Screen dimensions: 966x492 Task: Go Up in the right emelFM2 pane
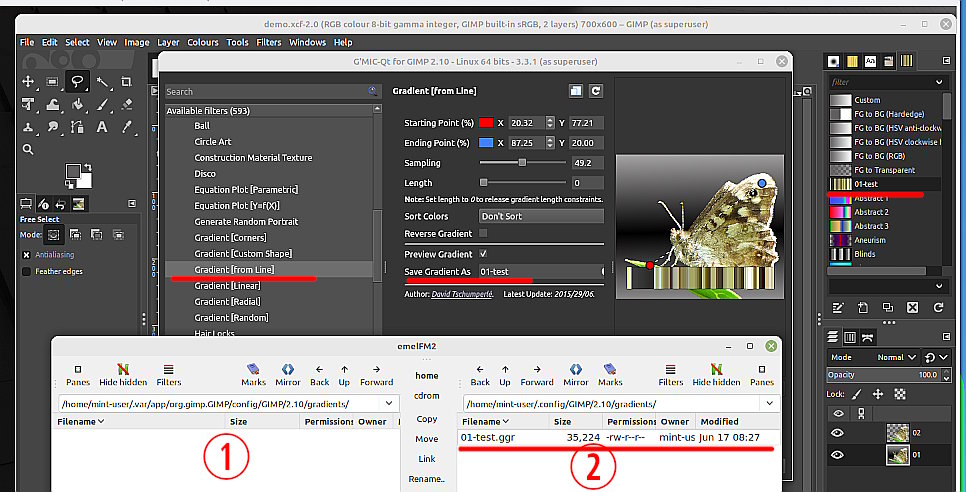(505, 374)
